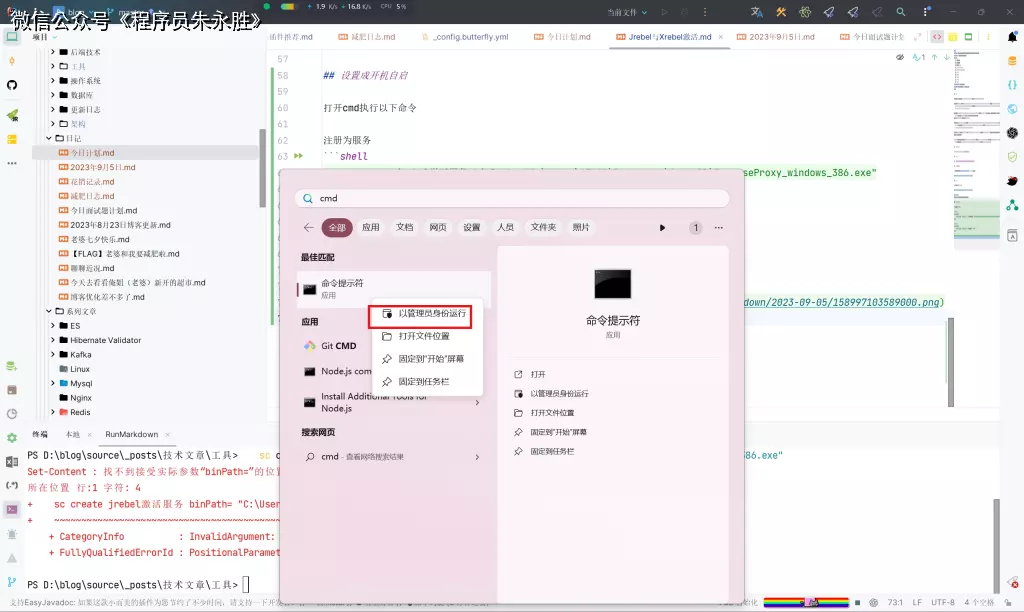Open the GitHub tool window in left sidebar
1024x612 pixels.
12,85
